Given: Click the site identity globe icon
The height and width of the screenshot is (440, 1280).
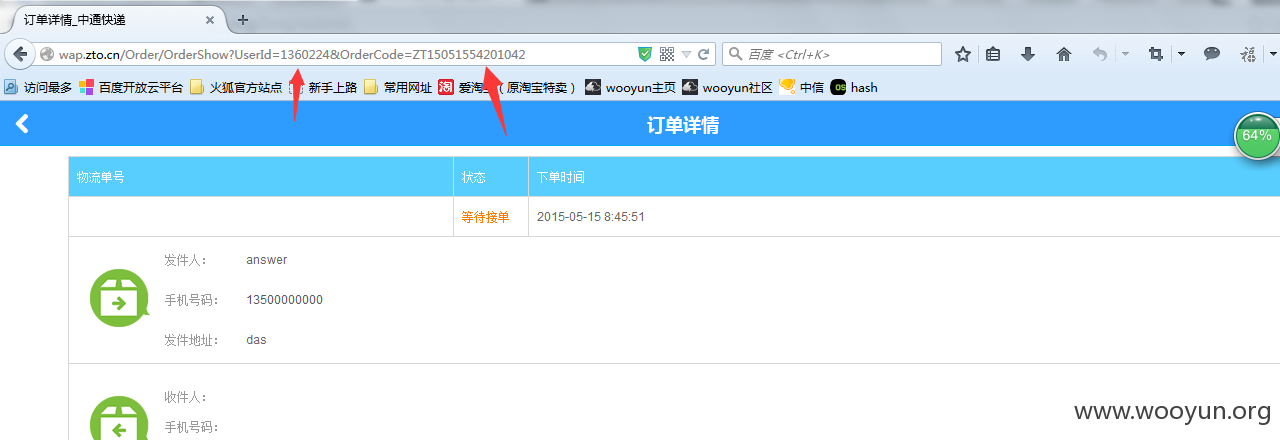Looking at the screenshot, I should click(46, 54).
